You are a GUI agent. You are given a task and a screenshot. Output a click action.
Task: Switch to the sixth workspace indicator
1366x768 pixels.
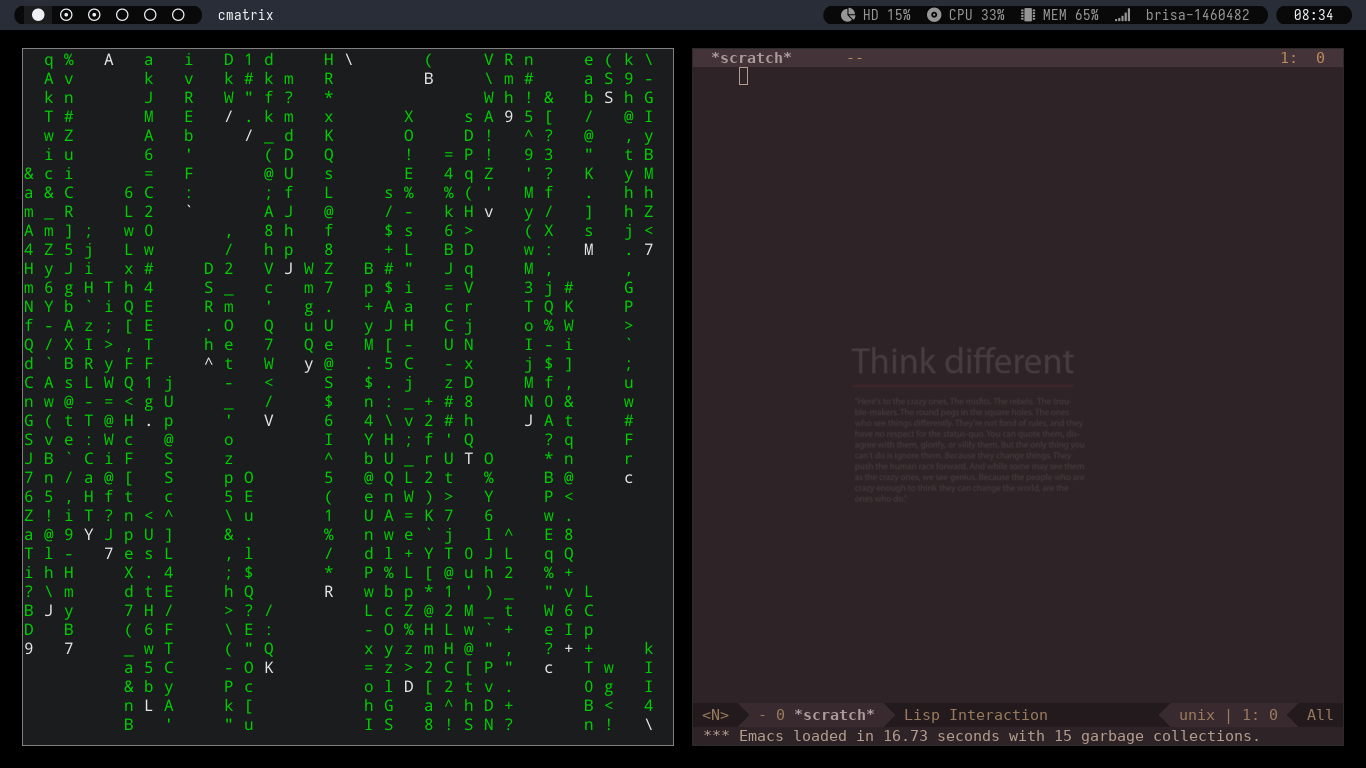point(178,15)
